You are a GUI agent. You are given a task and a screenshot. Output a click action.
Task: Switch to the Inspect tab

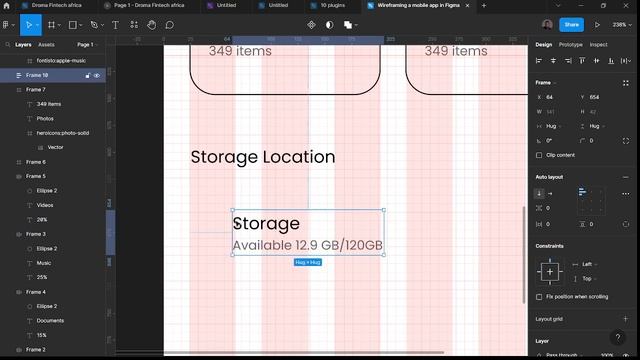pyautogui.click(x=598, y=44)
